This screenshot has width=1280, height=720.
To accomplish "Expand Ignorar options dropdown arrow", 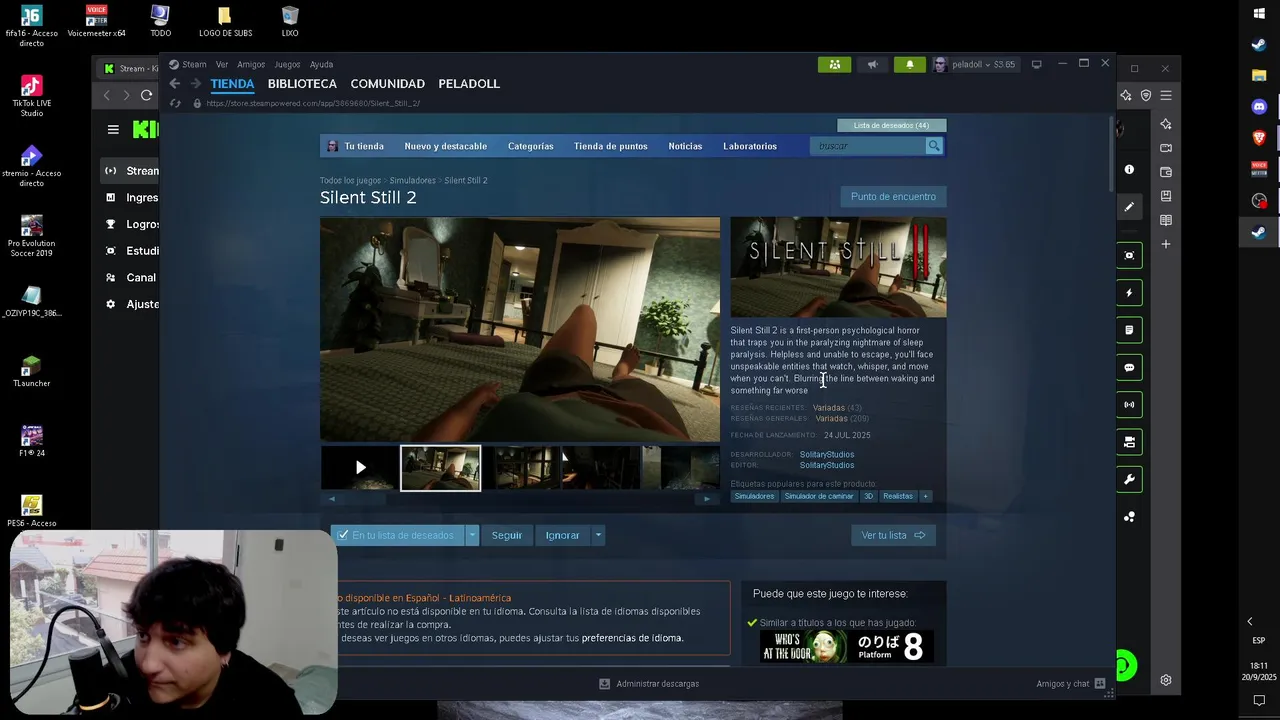I will [598, 535].
